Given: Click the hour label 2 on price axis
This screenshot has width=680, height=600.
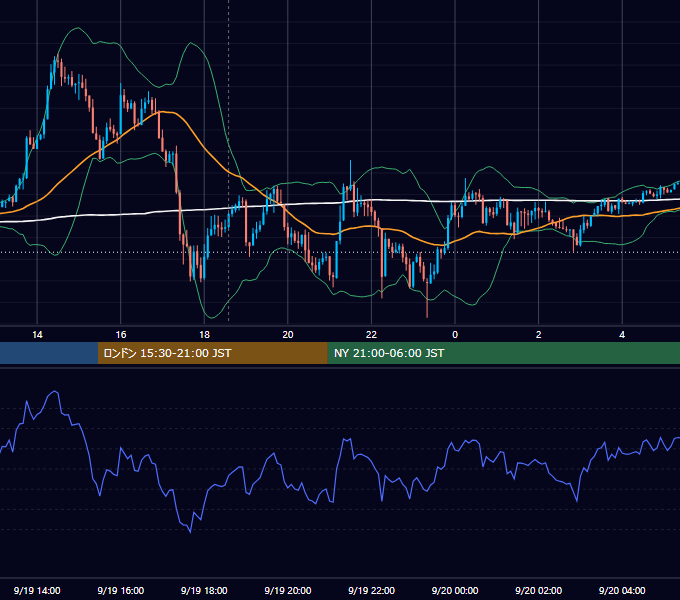Looking at the screenshot, I should (x=539, y=335).
